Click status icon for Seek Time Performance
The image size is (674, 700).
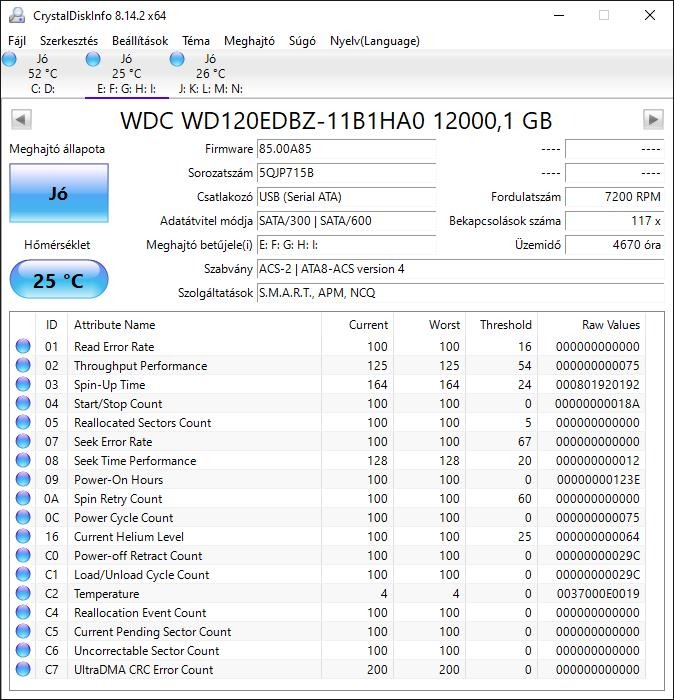point(23,460)
